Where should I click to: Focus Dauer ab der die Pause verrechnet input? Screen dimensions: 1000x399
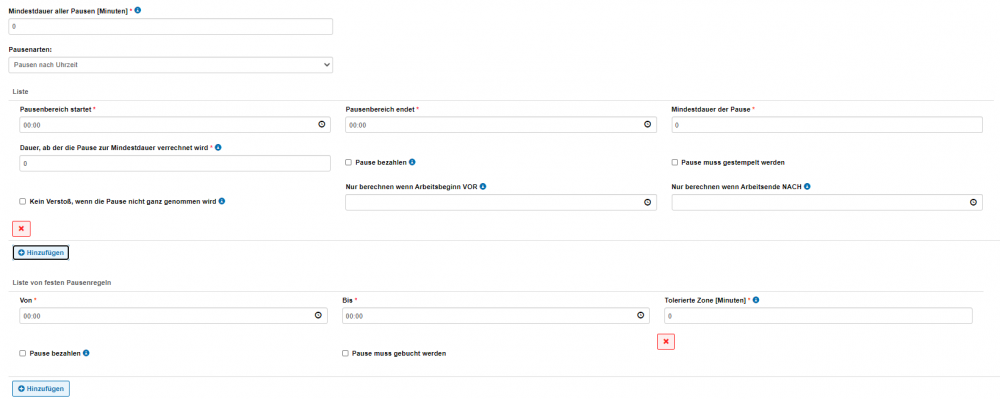tap(175, 164)
